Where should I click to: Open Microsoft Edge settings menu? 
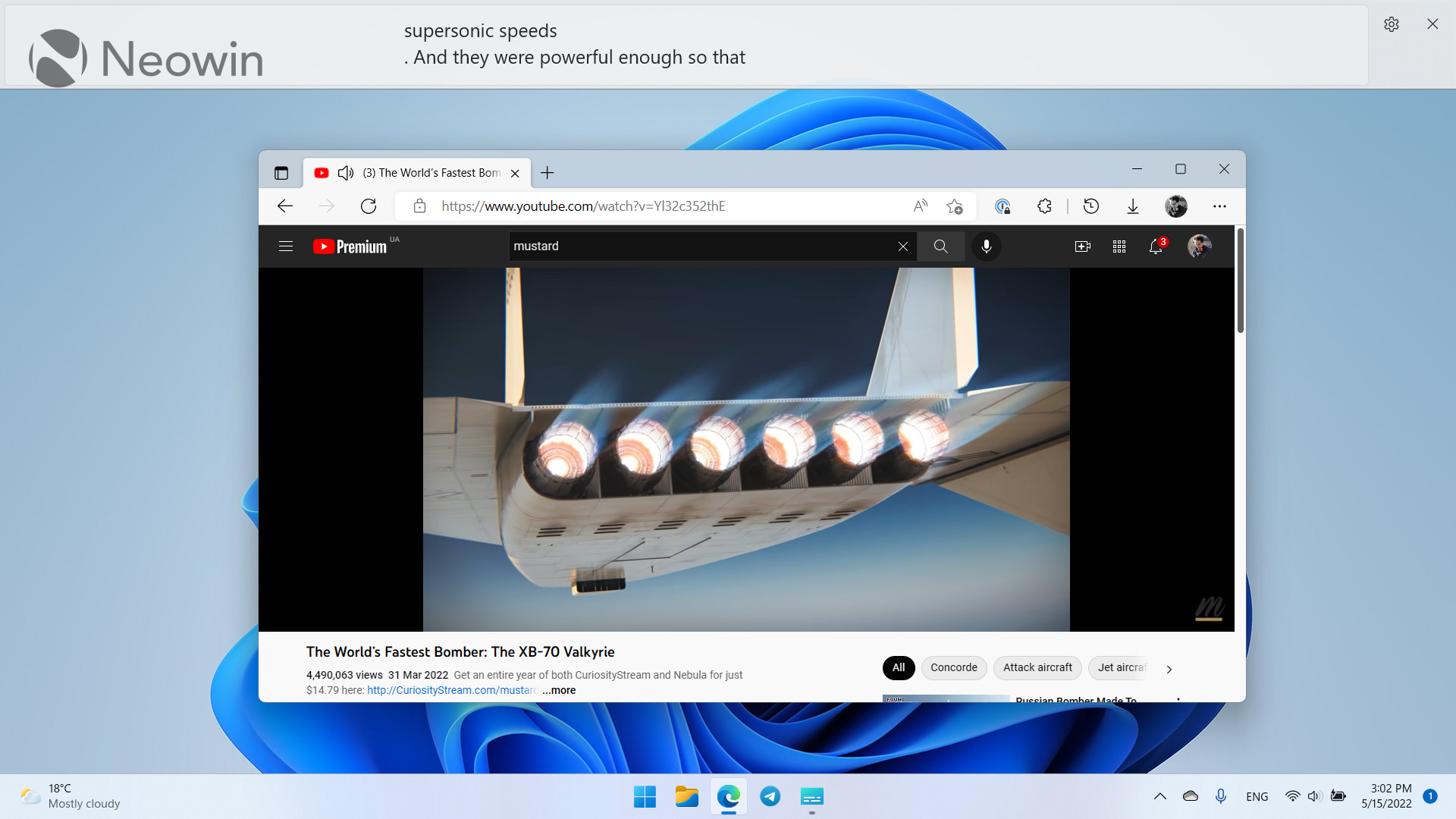click(x=1220, y=206)
